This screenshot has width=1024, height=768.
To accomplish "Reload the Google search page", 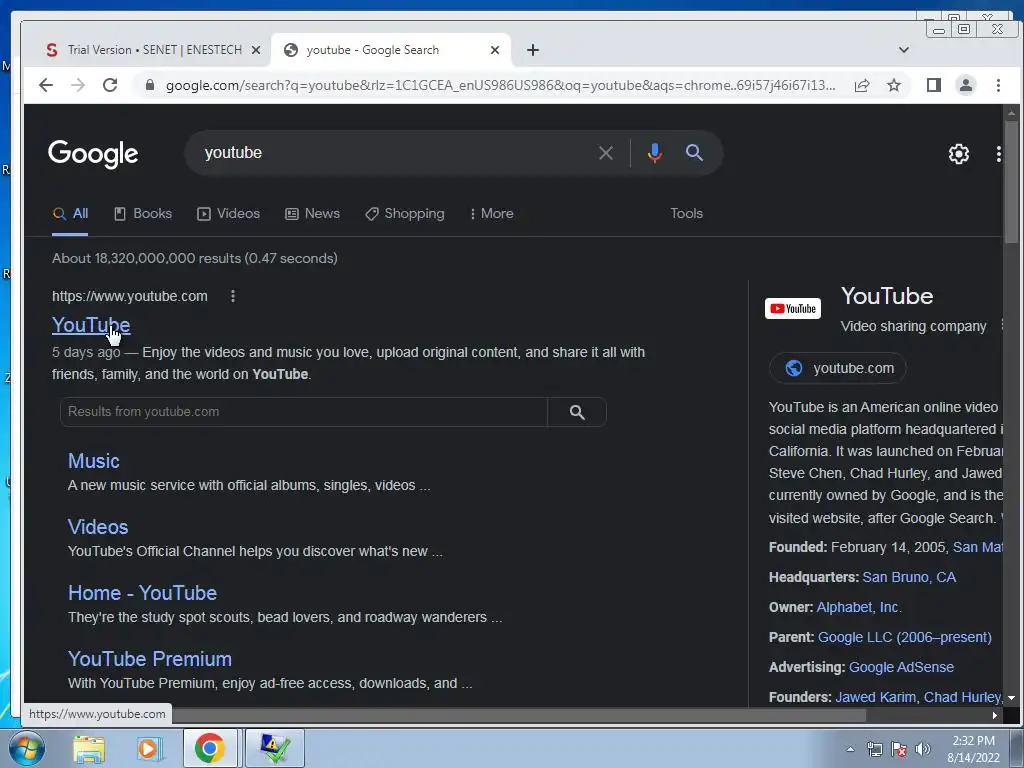I will 110,85.
